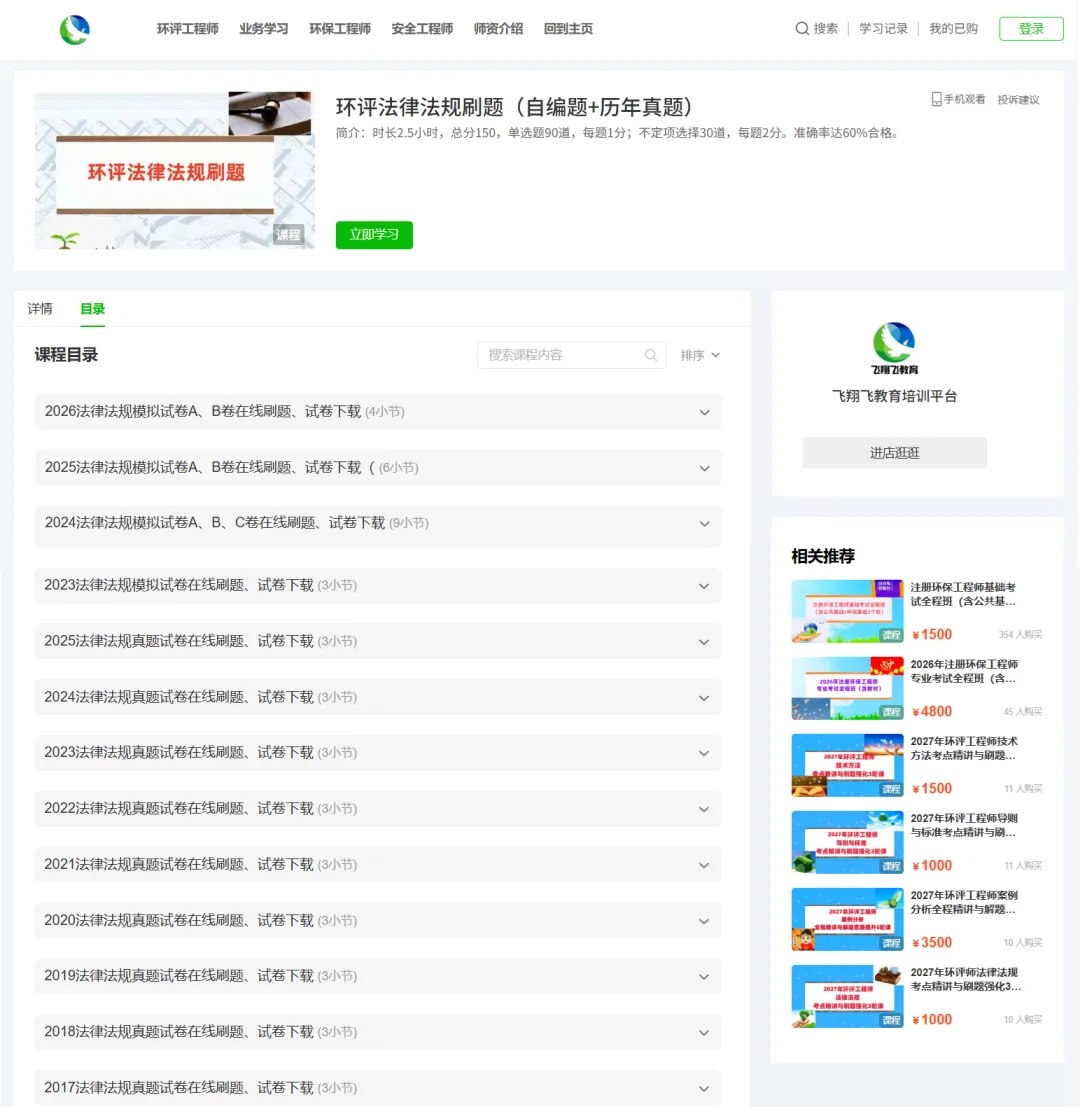Open 环评工程师 menu item
This screenshot has width=1080, height=1107.
[x=188, y=29]
